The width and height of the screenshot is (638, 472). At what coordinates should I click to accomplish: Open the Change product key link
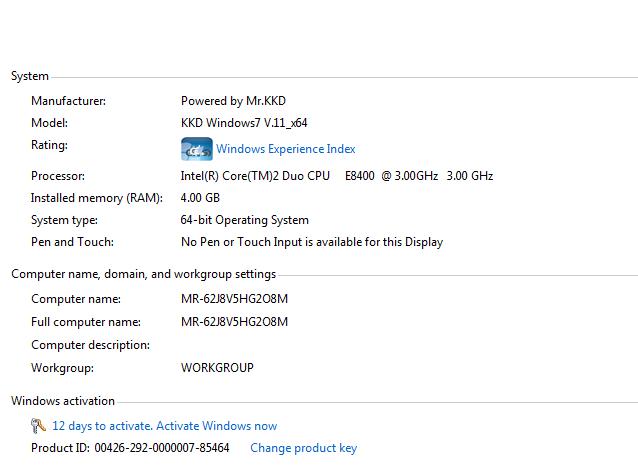pos(304,448)
